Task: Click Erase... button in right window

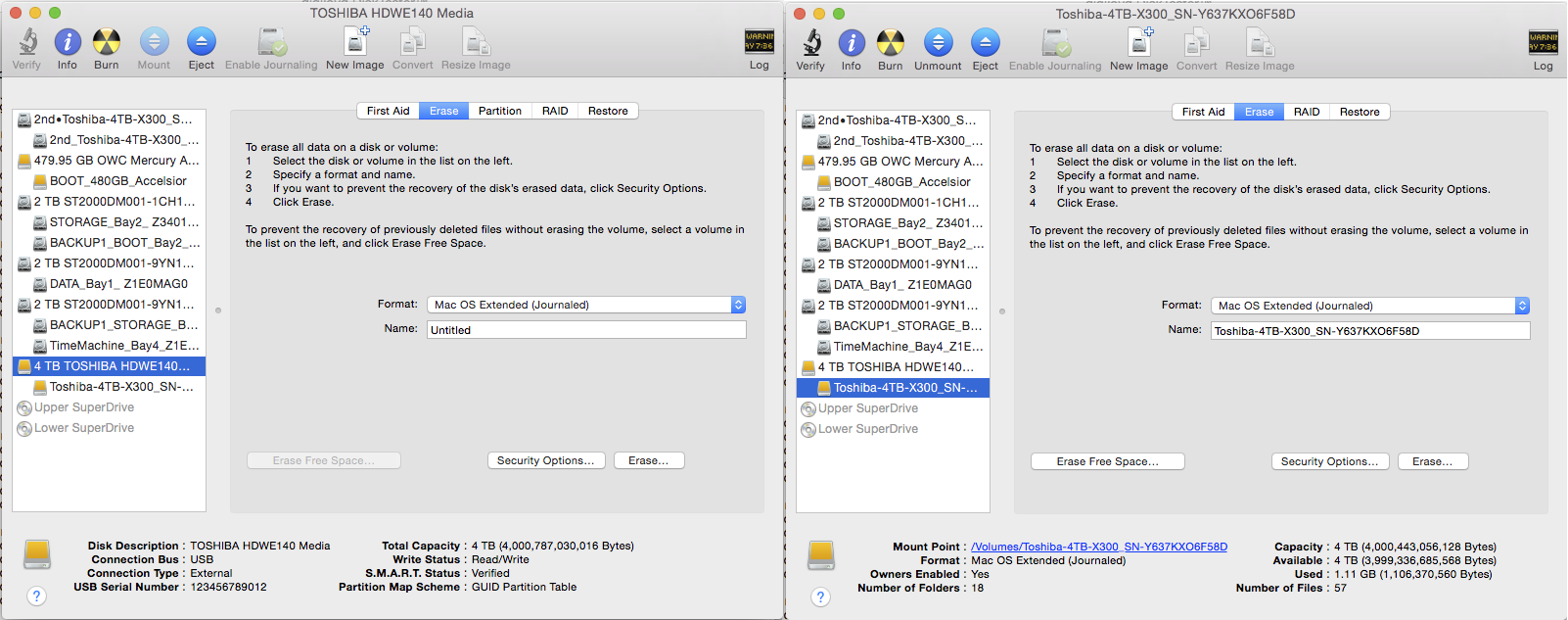Action: click(1433, 461)
